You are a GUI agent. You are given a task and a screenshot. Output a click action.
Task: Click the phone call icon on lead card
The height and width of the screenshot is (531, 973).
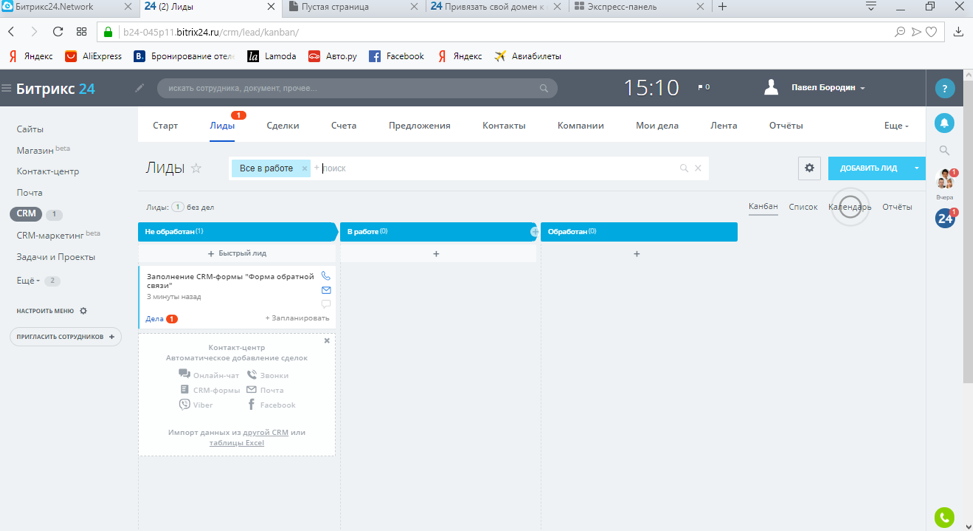(326, 276)
